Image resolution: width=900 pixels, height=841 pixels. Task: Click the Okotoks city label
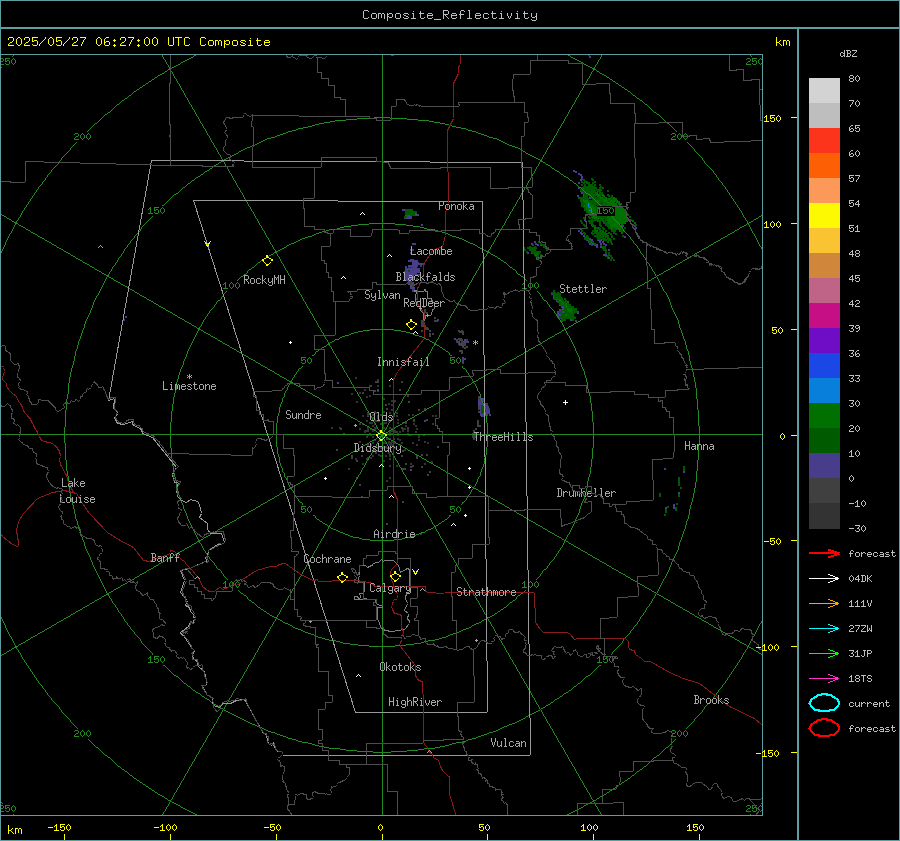pos(400,667)
